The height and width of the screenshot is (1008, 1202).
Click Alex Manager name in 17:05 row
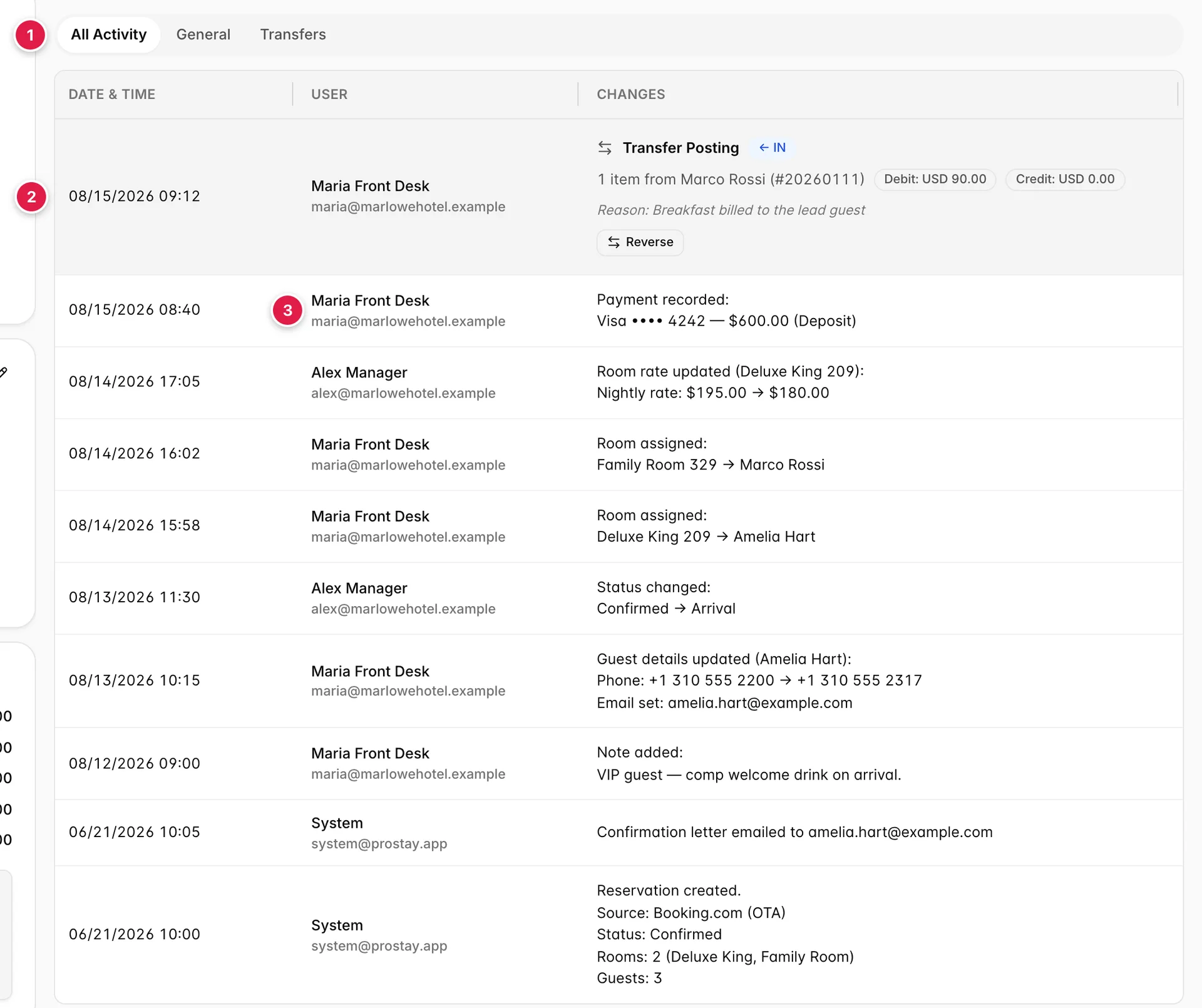click(x=359, y=373)
